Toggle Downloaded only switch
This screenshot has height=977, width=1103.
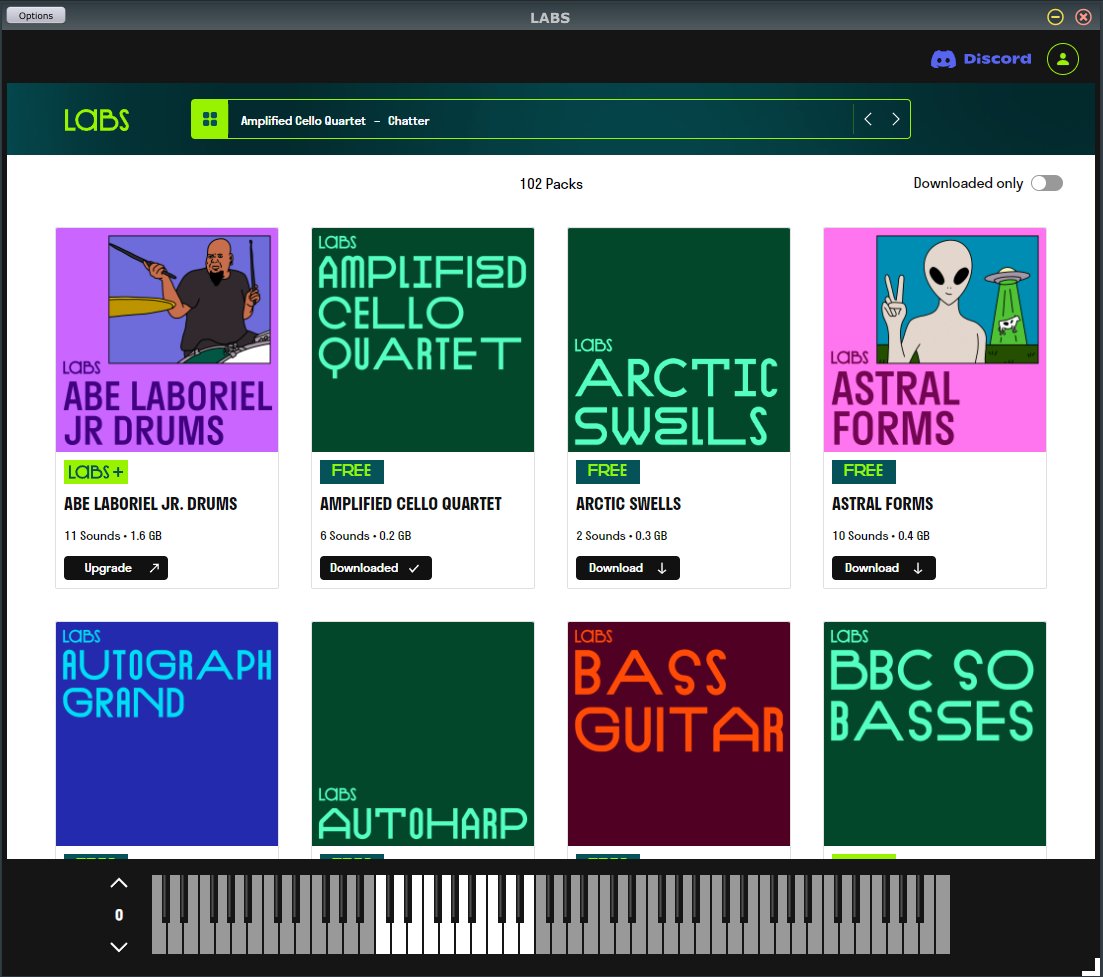[1046, 184]
